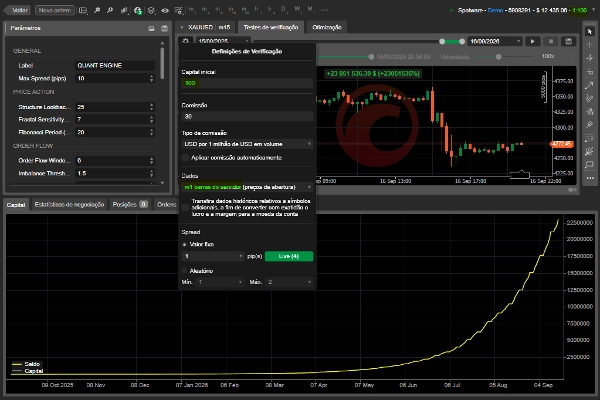Open the chart type bars icon
Image resolution: width=600 pixels, height=400 pixels.
coord(124,10)
